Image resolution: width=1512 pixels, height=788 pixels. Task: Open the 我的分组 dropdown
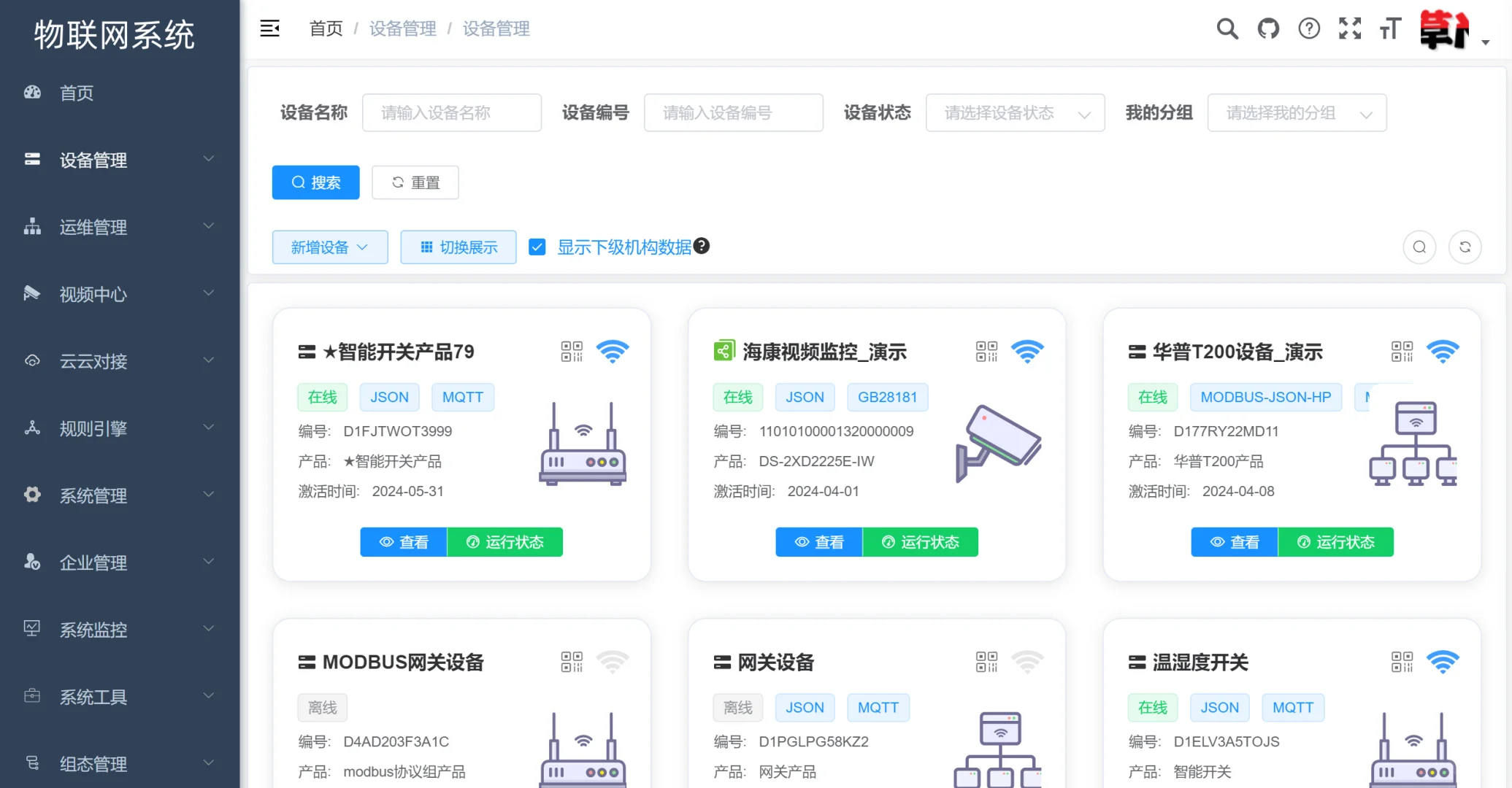tap(1297, 112)
